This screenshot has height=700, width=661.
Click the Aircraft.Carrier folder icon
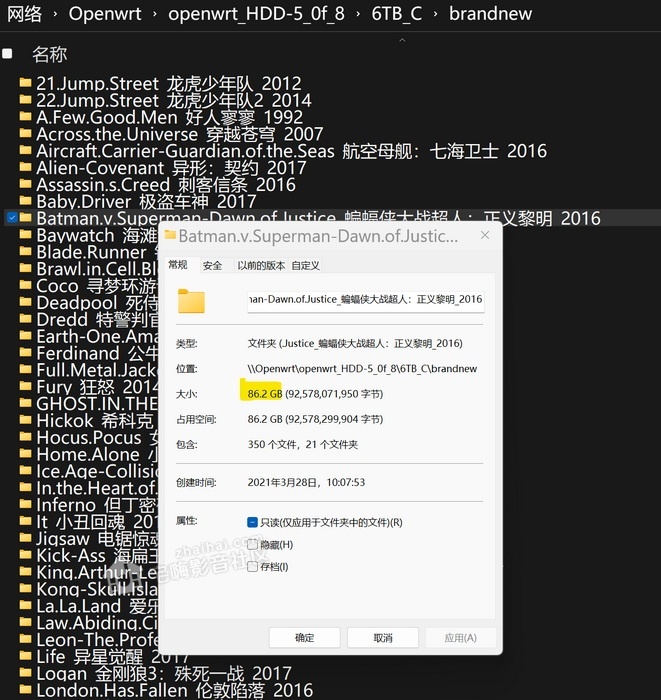tap(25, 150)
